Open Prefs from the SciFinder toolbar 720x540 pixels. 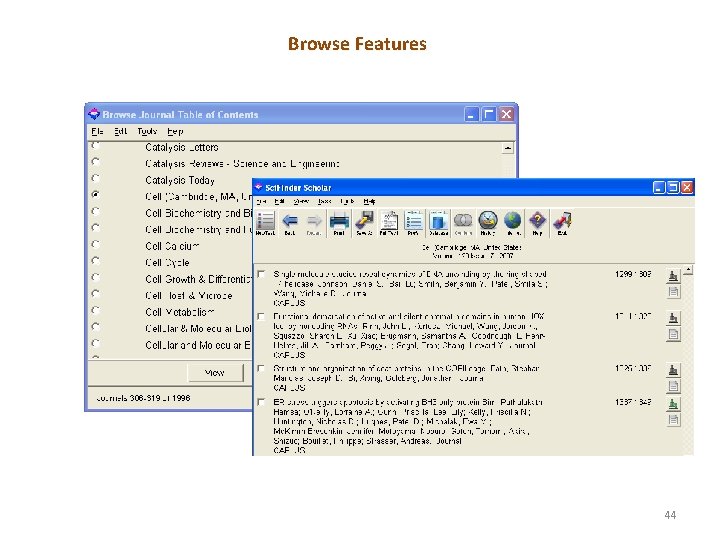(414, 223)
